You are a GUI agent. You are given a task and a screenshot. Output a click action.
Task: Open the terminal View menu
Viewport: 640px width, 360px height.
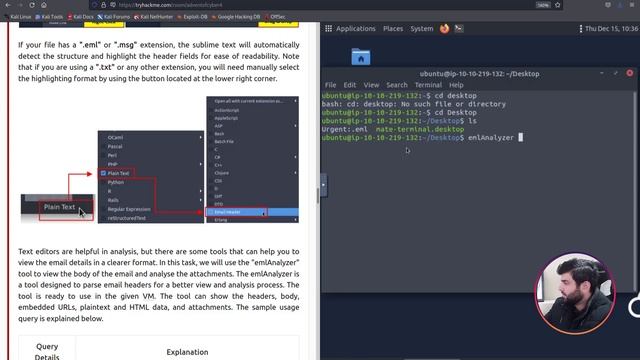371,85
